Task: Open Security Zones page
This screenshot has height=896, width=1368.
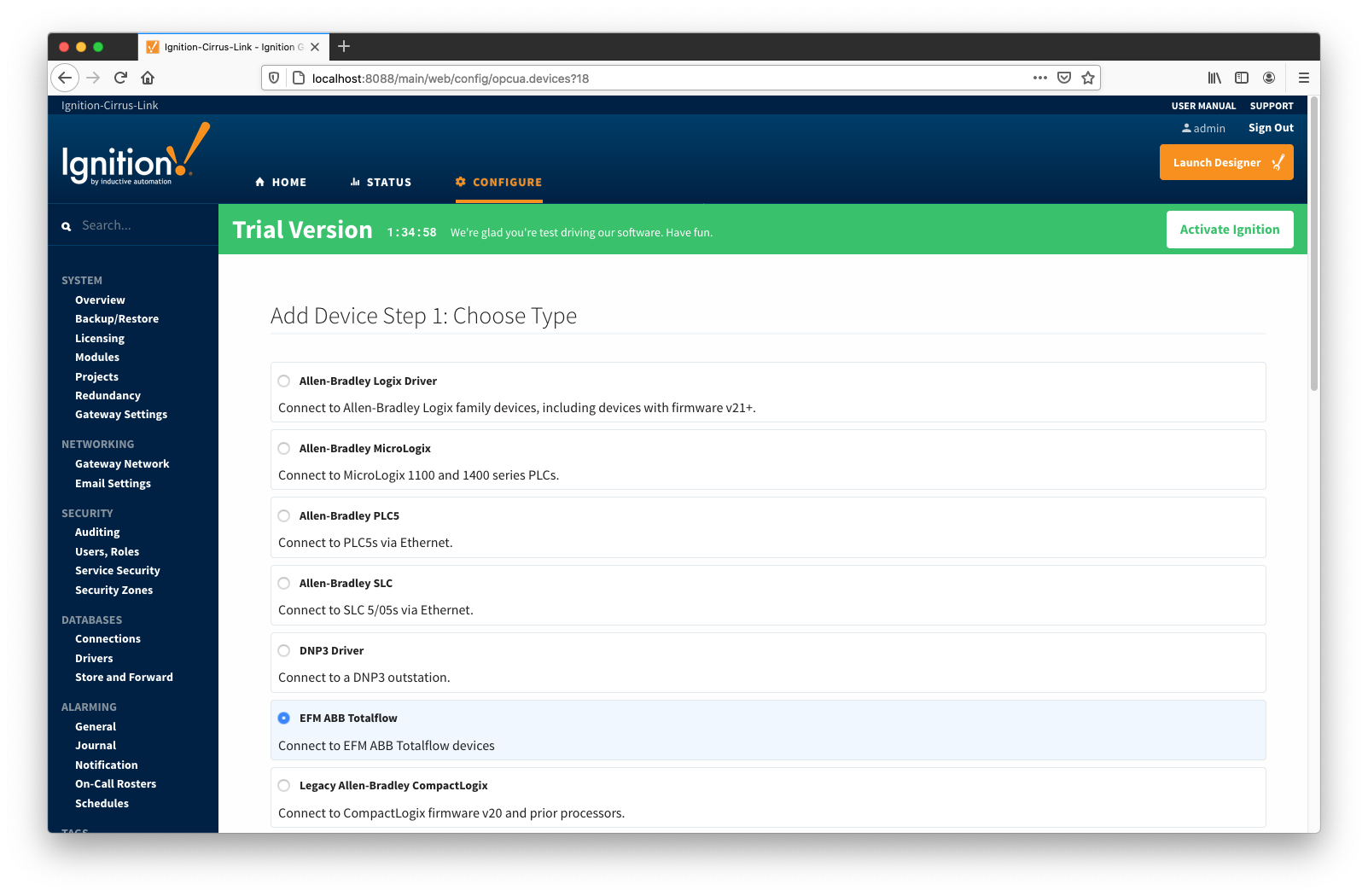Action: tap(114, 591)
